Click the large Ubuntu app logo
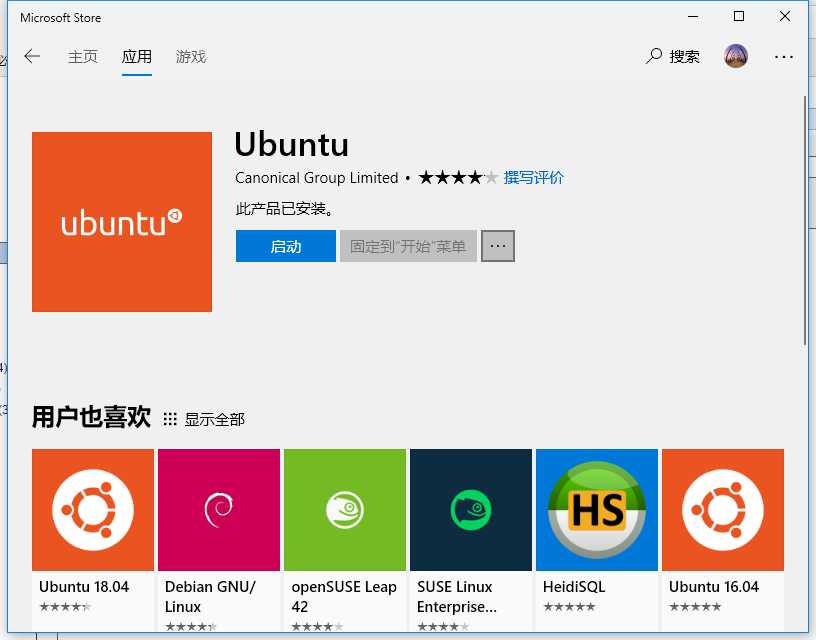The height and width of the screenshot is (640, 816). pyautogui.click(x=122, y=222)
